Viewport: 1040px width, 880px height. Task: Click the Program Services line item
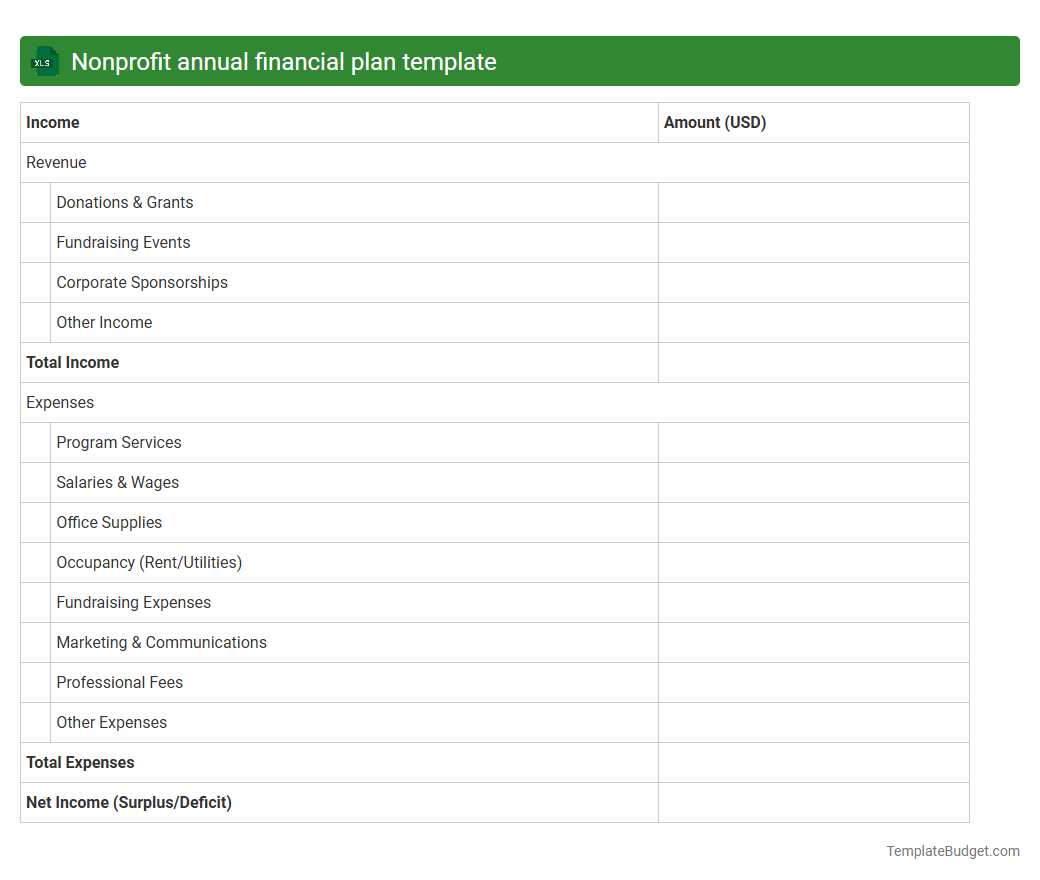(x=118, y=442)
